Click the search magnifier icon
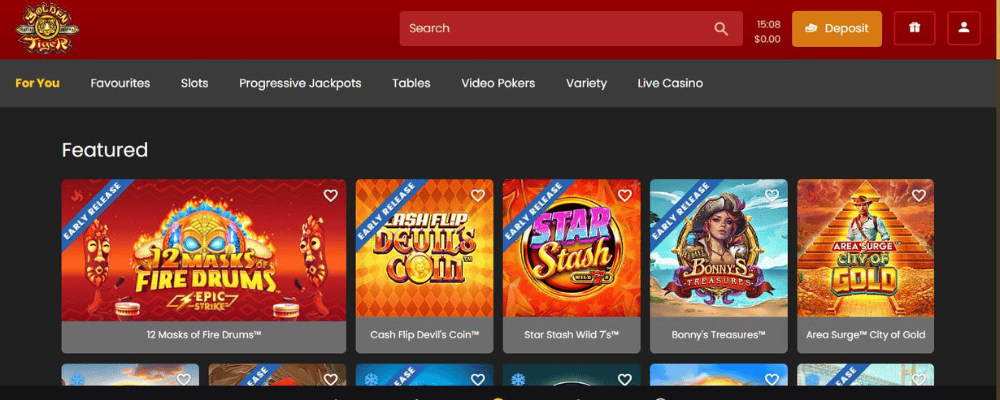The width and height of the screenshot is (1000, 400). pos(721,29)
